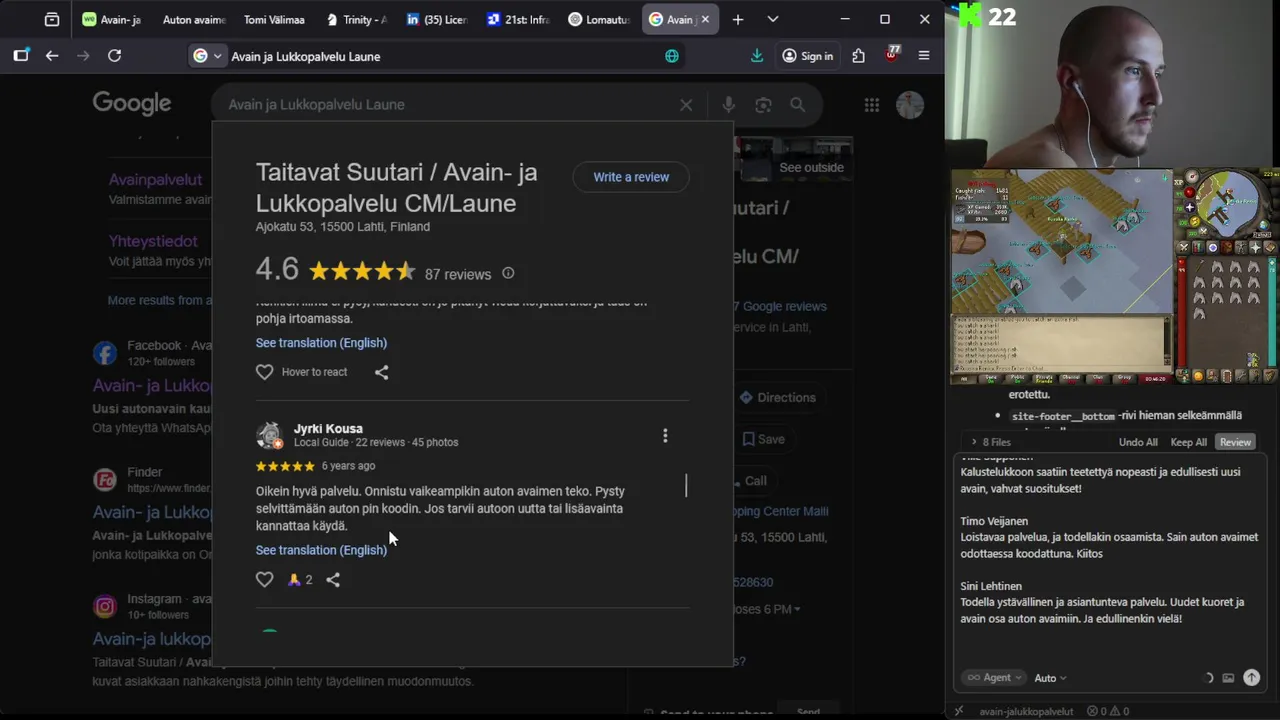1280x720 pixels.
Task: Click 'Keep All' in the editor panel
Action: tap(1188, 442)
